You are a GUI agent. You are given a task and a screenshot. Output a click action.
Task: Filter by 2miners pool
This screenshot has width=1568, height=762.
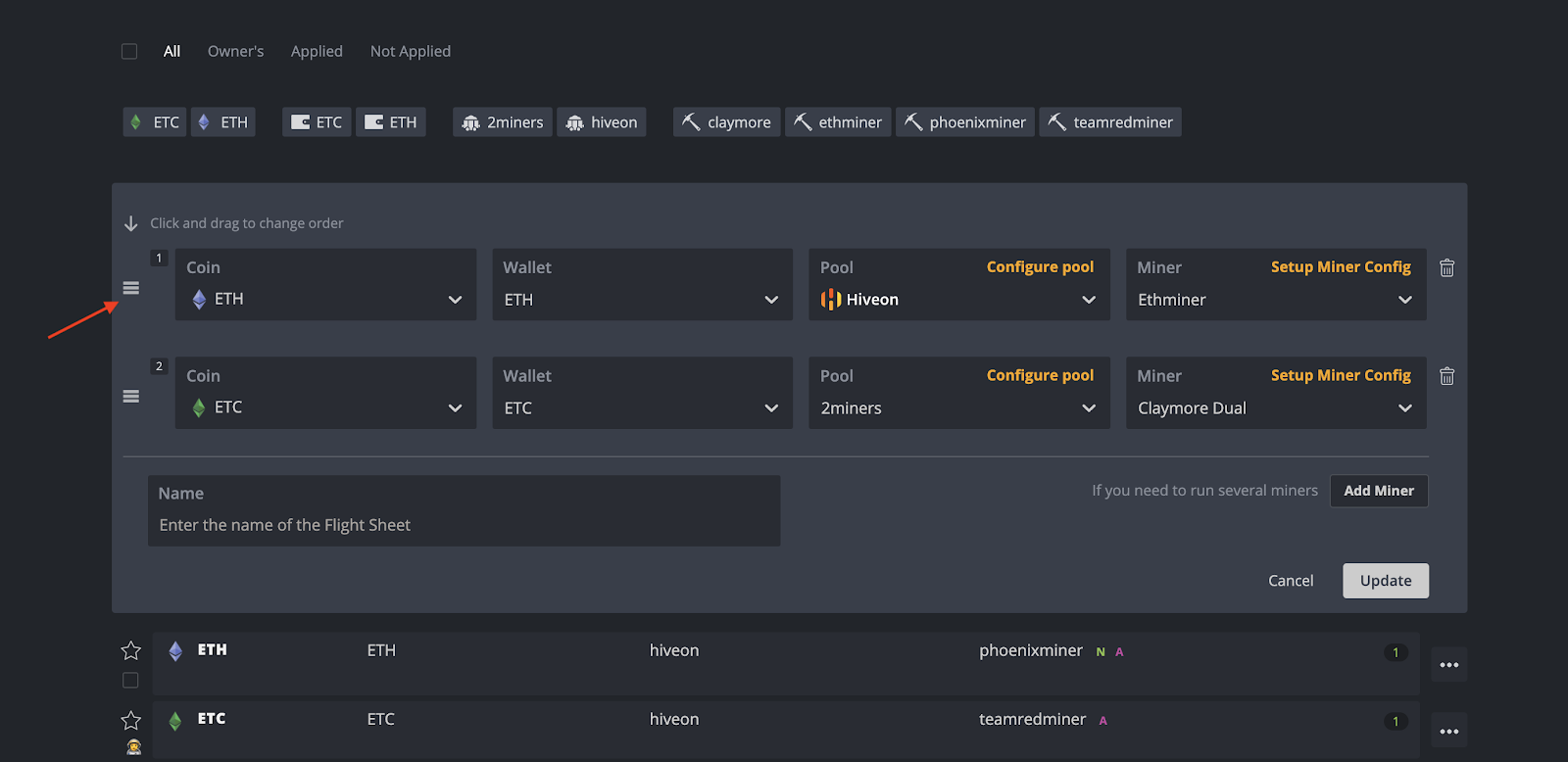pyautogui.click(x=503, y=122)
